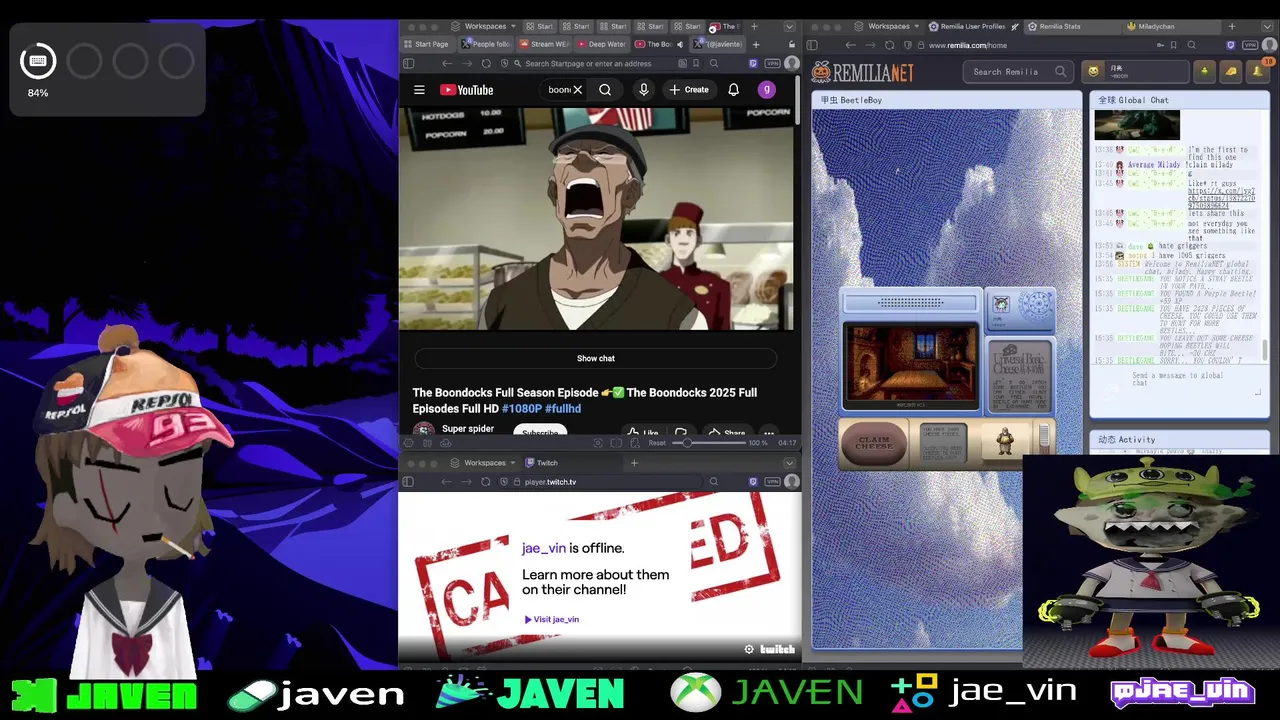Click the Search Remilia field
The height and width of the screenshot is (720, 1280).
point(1018,72)
